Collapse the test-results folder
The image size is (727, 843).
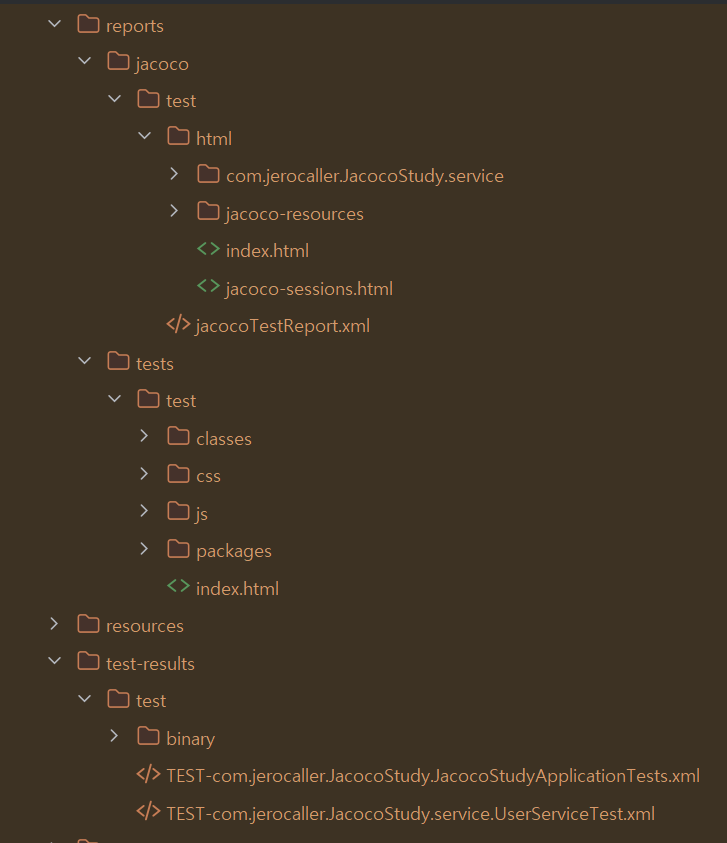click(x=54, y=663)
